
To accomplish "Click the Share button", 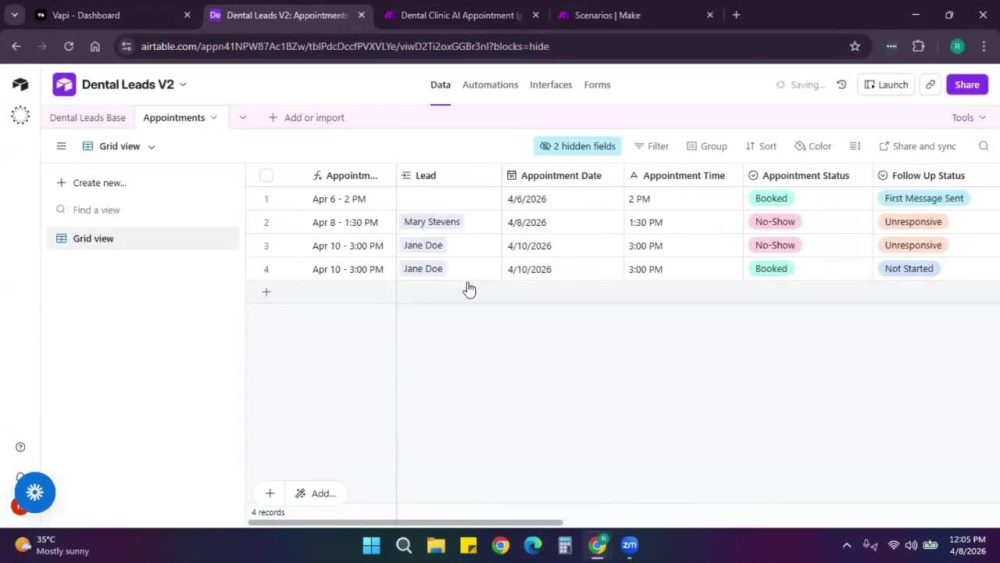I will (x=967, y=84).
